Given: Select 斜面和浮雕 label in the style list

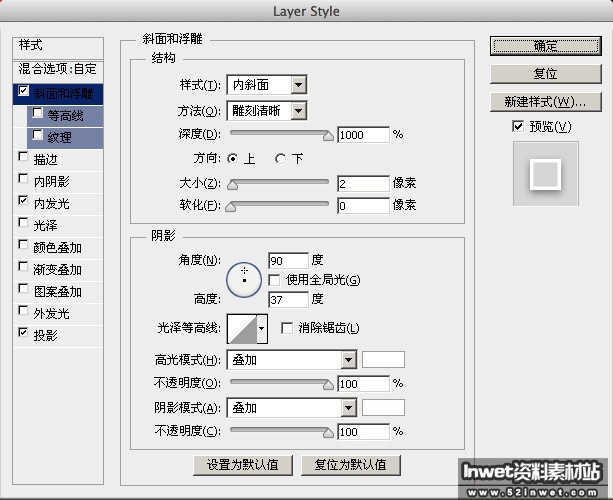Looking at the screenshot, I should (x=63, y=94).
